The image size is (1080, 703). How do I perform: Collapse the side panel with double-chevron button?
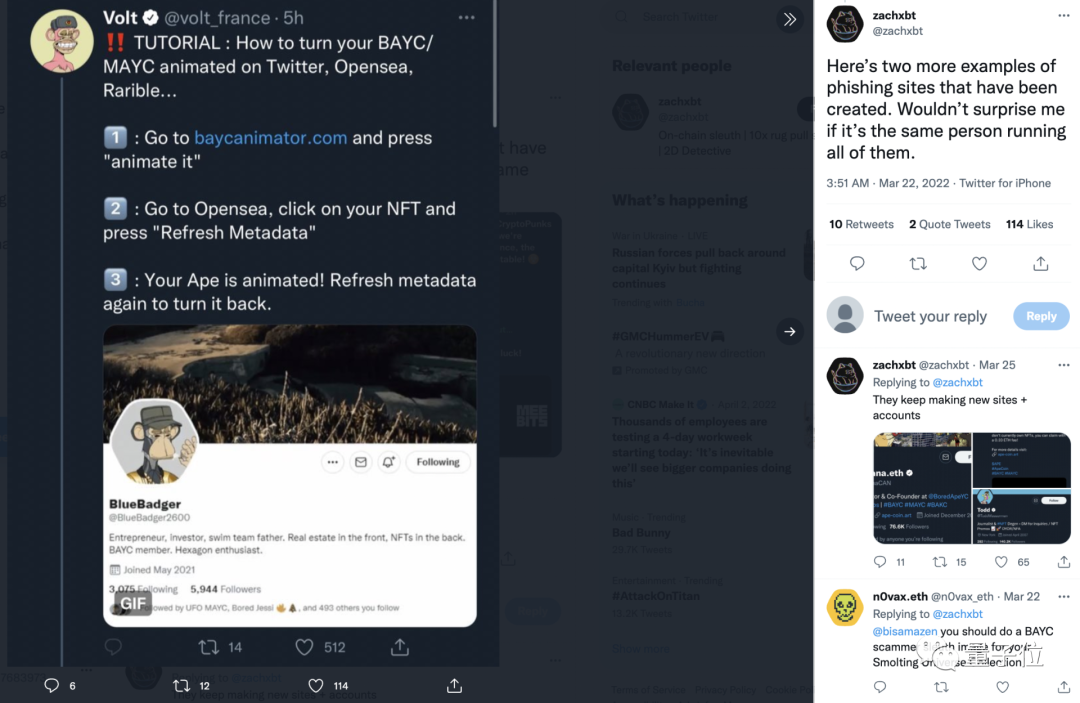(790, 19)
